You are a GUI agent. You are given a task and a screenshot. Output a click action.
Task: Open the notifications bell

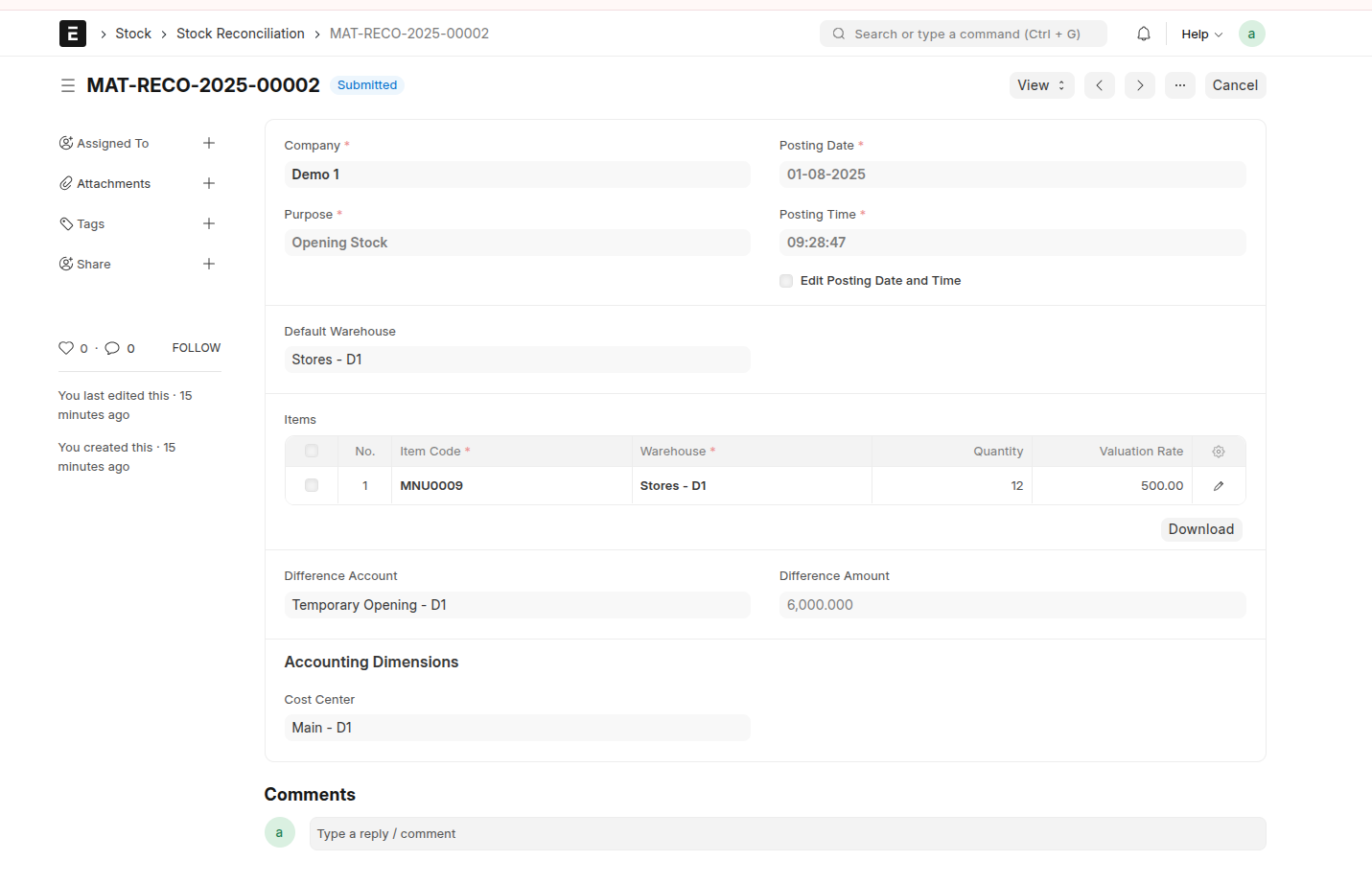coord(1143,33)
